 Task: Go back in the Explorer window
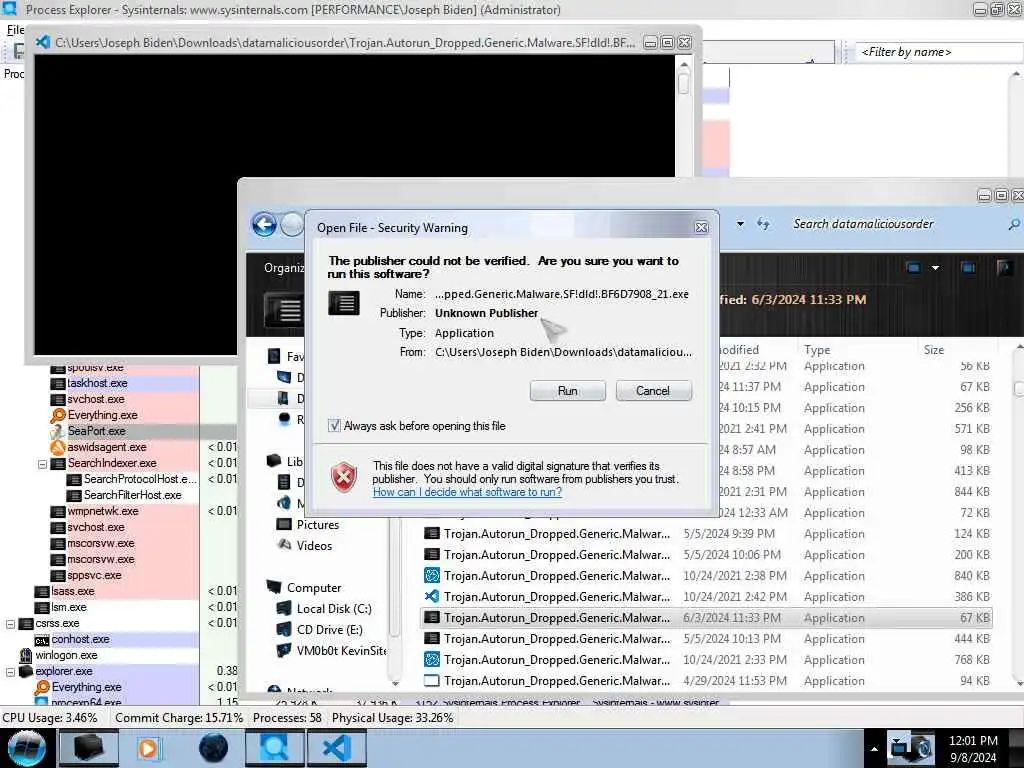click(264, 225)
